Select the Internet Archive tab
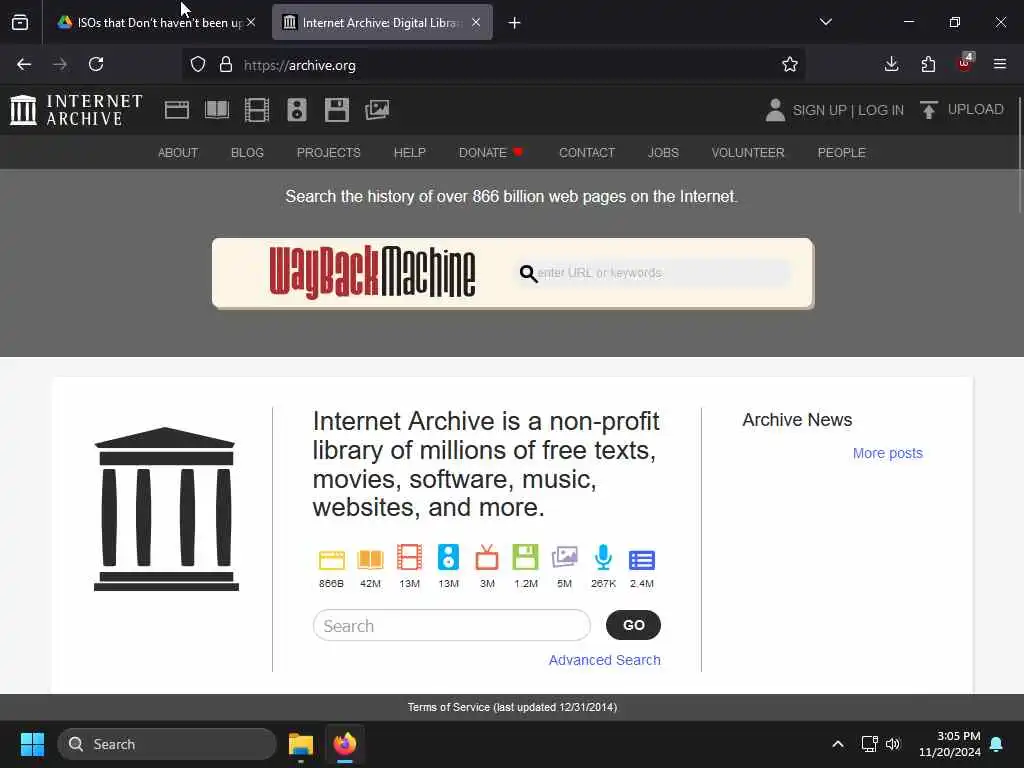1024x768 pixels. tap(382, 22)
